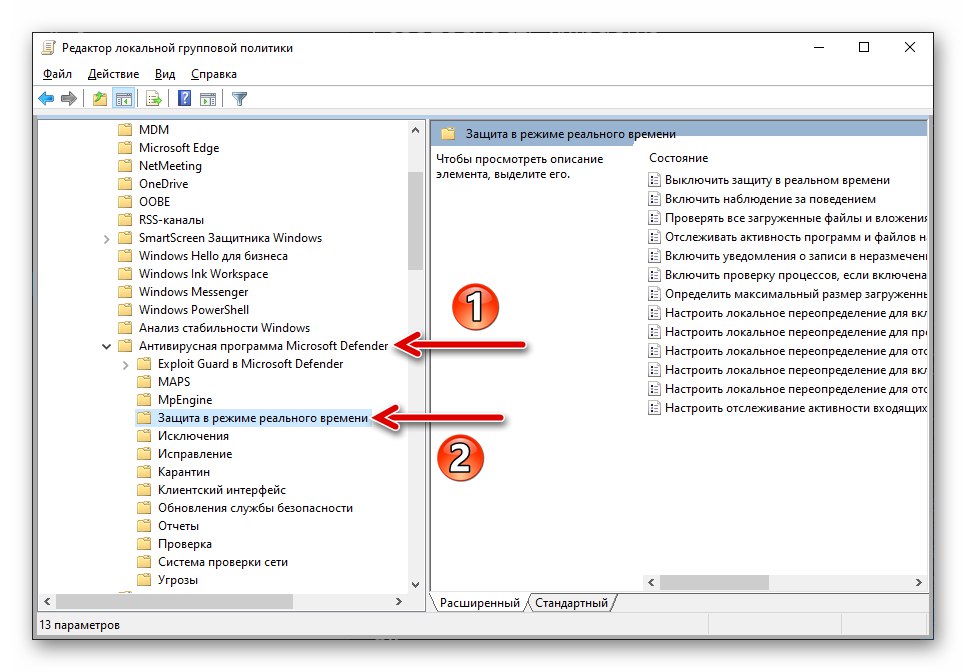
Task: Click tree pane horizontal scroll left arrow
Action: [47, 601]
